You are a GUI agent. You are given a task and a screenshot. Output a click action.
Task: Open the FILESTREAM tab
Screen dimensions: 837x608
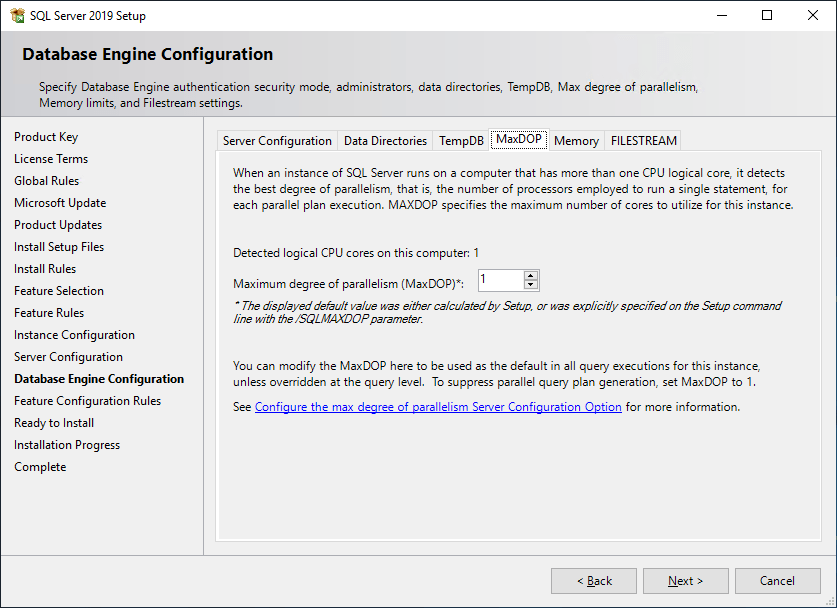pyautogui.click(x=643, y=140)
